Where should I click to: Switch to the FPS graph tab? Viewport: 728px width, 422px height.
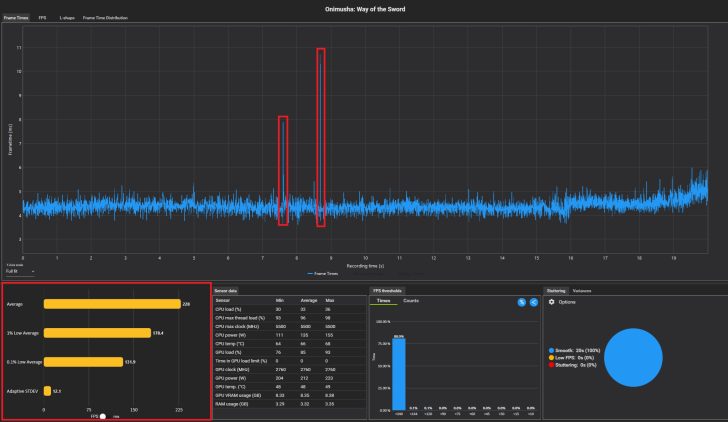[42, 18]
